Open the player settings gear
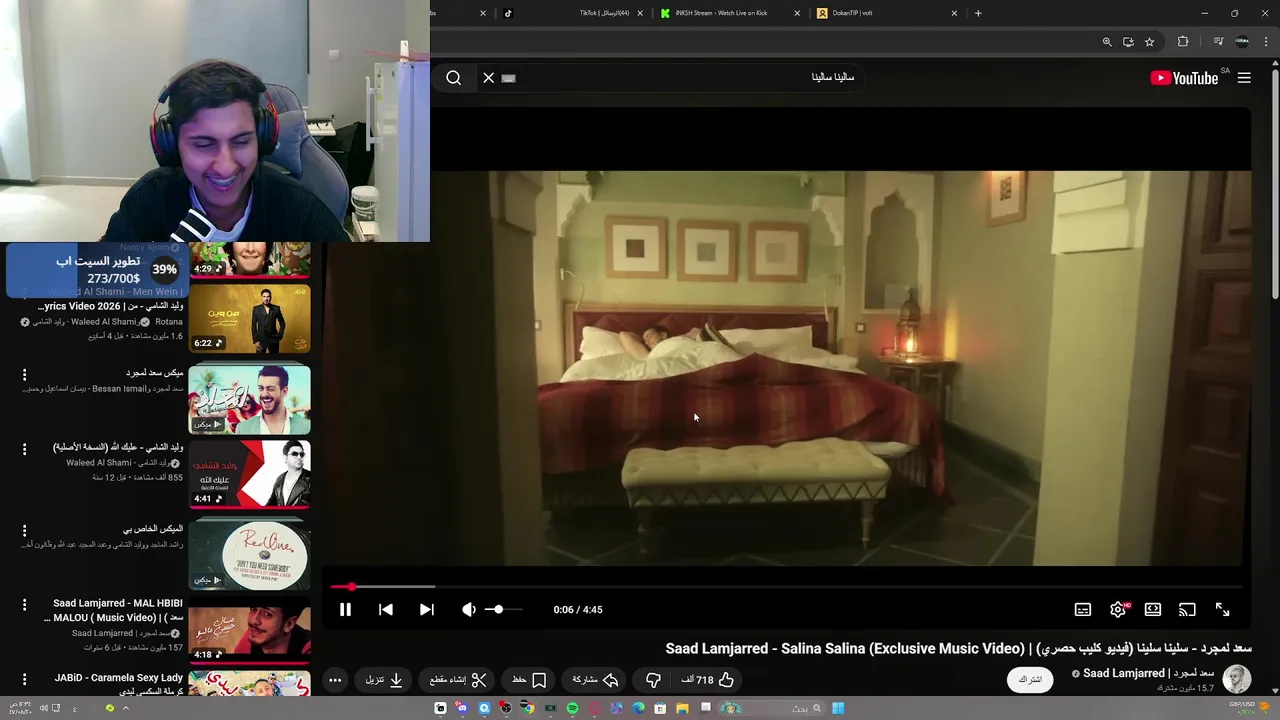This screenshot has width=1280, height=720. tap(1118, 609)
